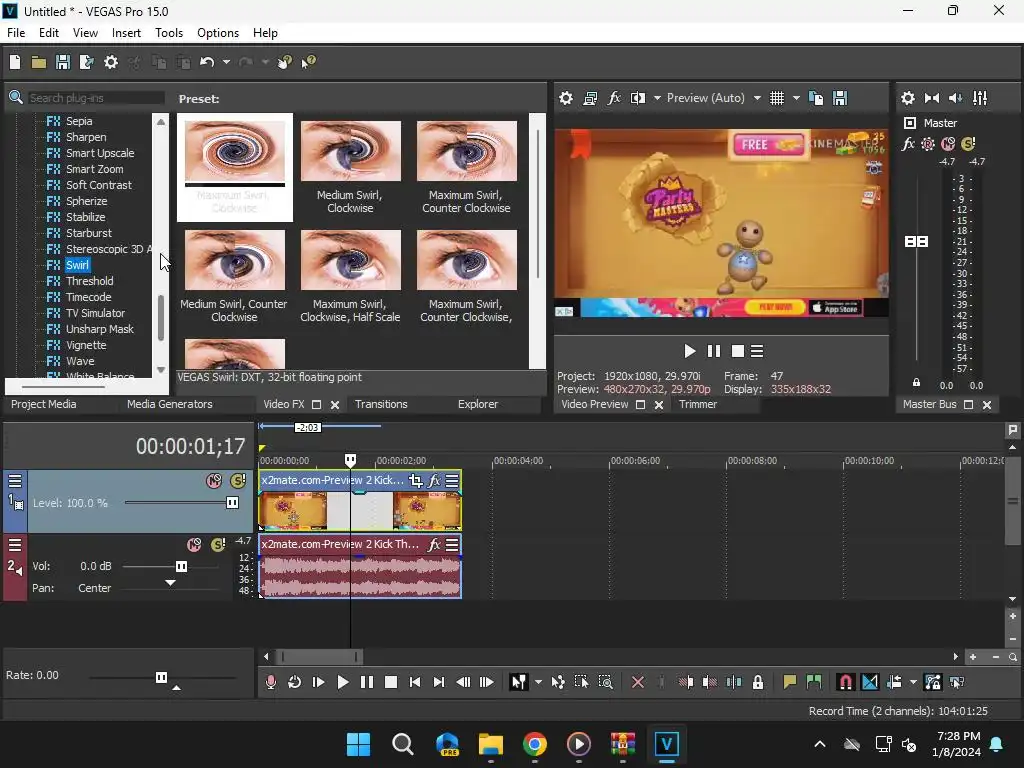
Task: Open Pan type dropdown on audio track
Action: pos(94,588)
